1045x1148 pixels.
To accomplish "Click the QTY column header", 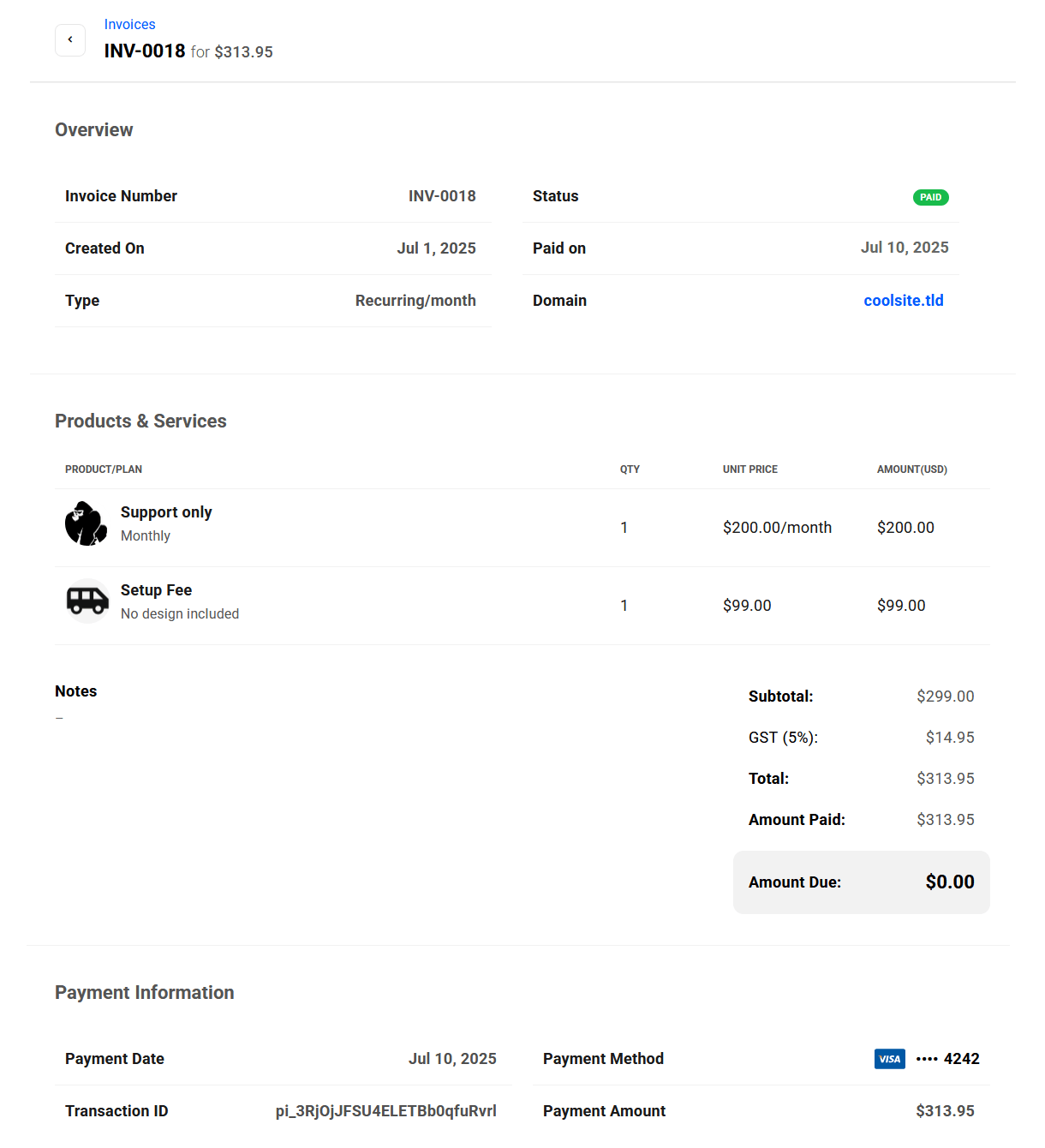I will [630, 469].
